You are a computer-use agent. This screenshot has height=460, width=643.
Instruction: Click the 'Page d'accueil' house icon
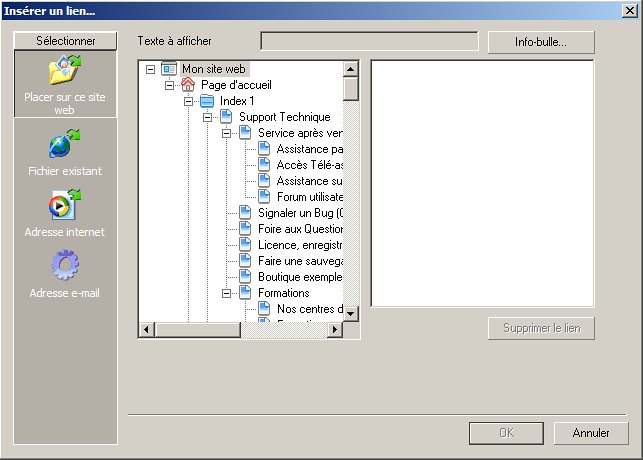188,85
